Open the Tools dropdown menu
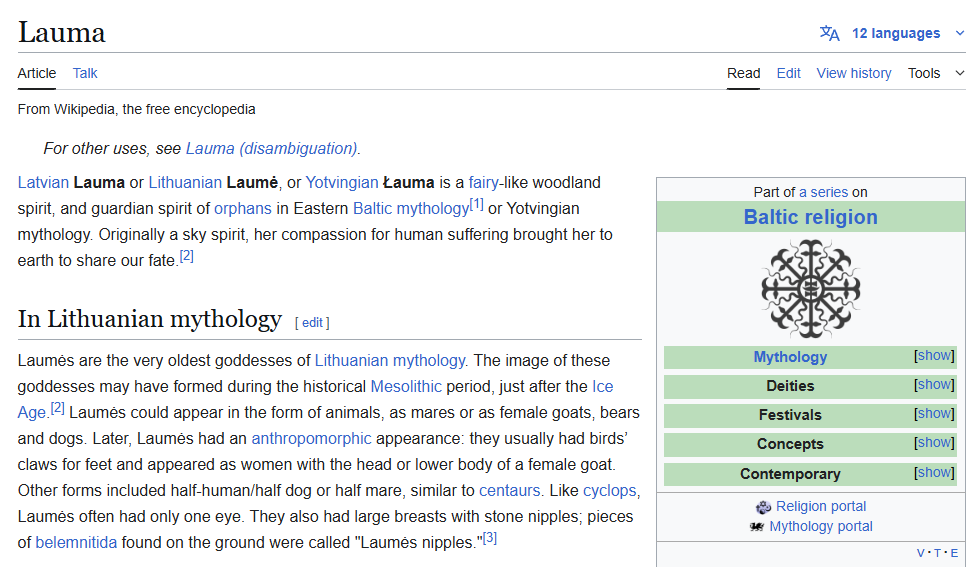 [x=936, y=73]
